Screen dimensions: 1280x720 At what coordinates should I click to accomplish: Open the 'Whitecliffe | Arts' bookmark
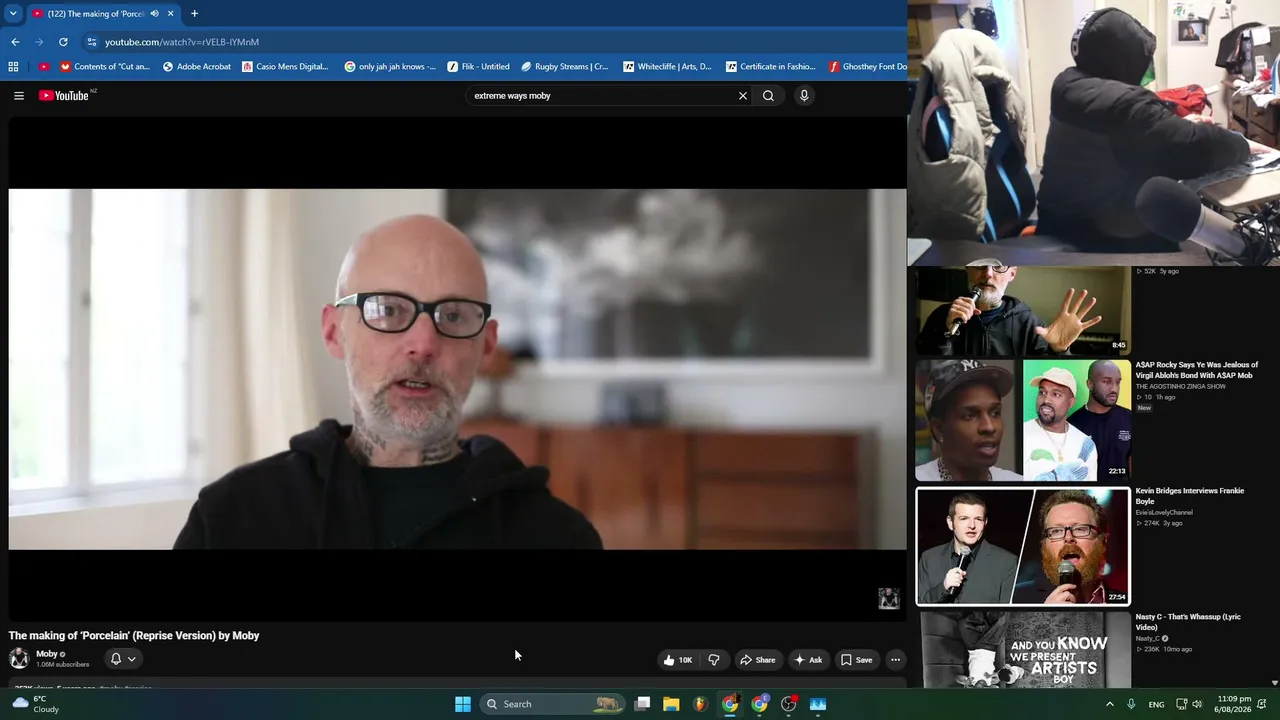tap(667, 67)
